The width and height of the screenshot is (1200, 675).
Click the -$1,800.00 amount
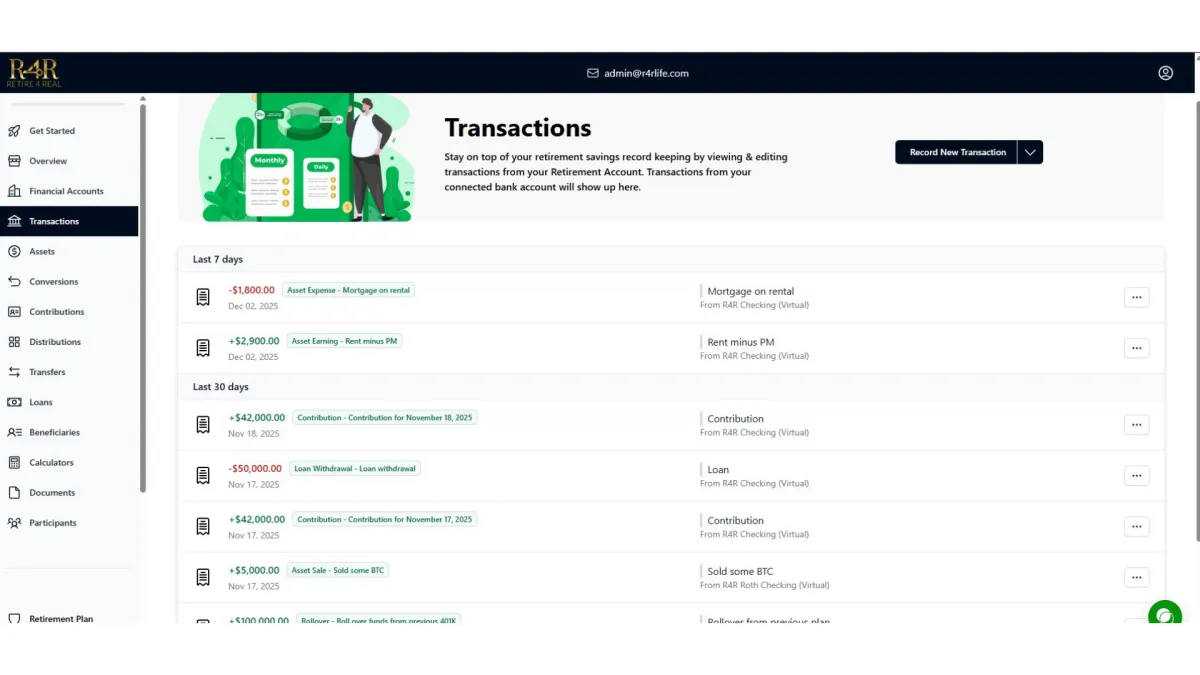[251, 290]
